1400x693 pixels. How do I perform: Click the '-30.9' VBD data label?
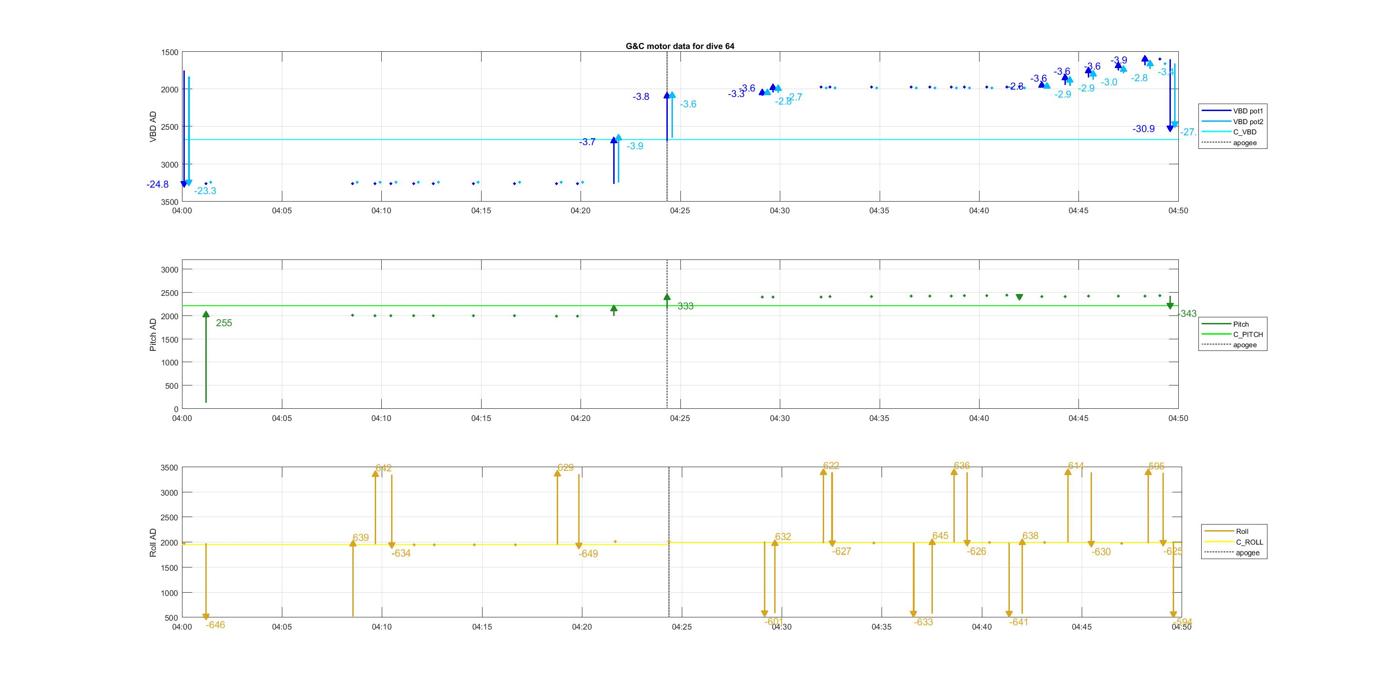click(x=1144, y=129)
